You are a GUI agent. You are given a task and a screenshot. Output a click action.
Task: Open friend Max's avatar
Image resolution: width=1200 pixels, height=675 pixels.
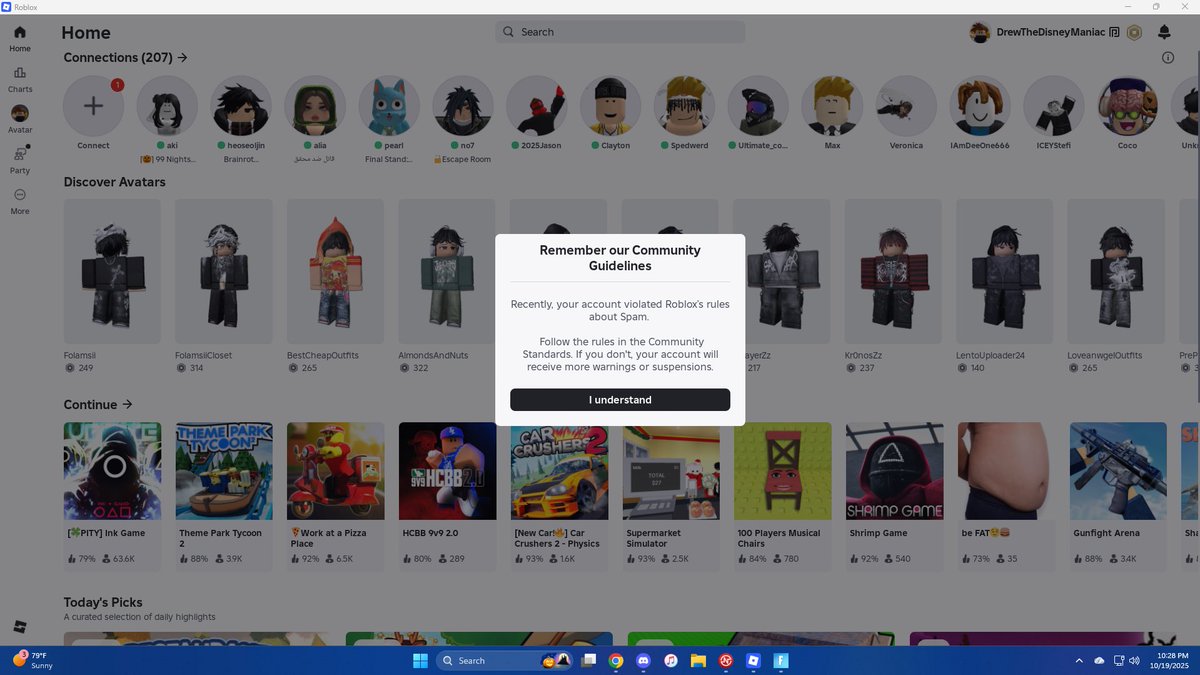coord(833,106)
